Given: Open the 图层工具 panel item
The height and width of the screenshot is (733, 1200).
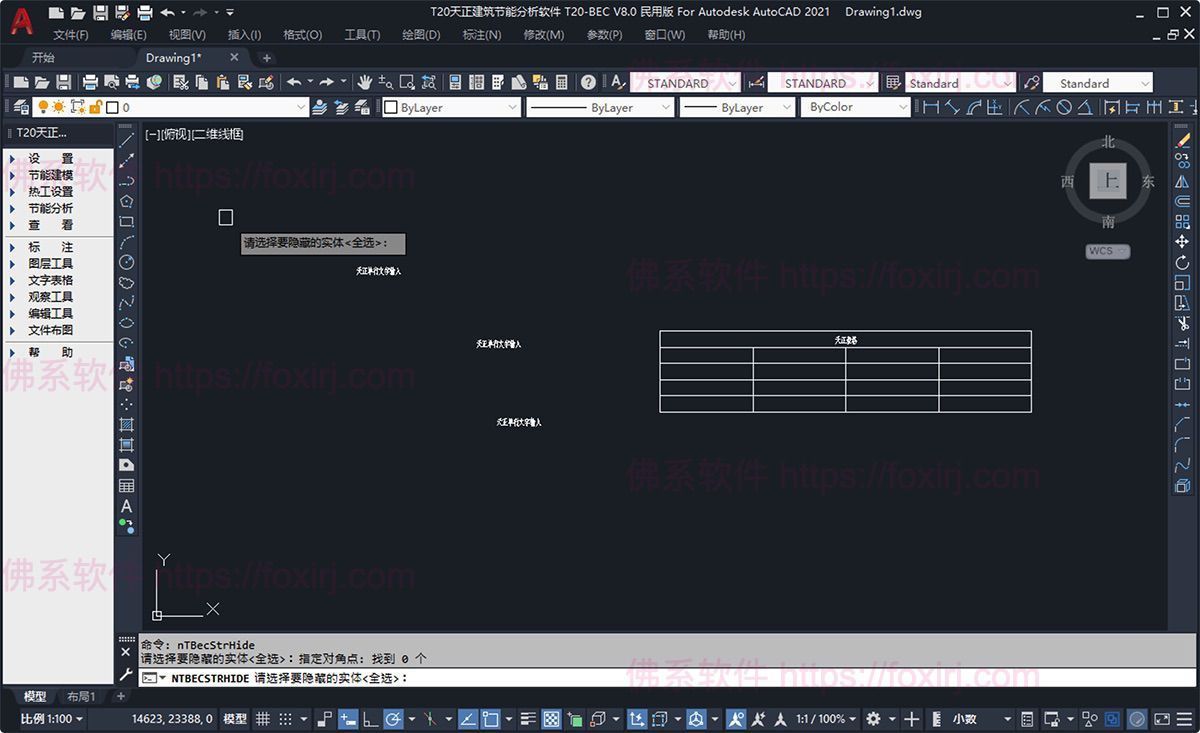Looking at the screenshot, I should click(50, 263).
